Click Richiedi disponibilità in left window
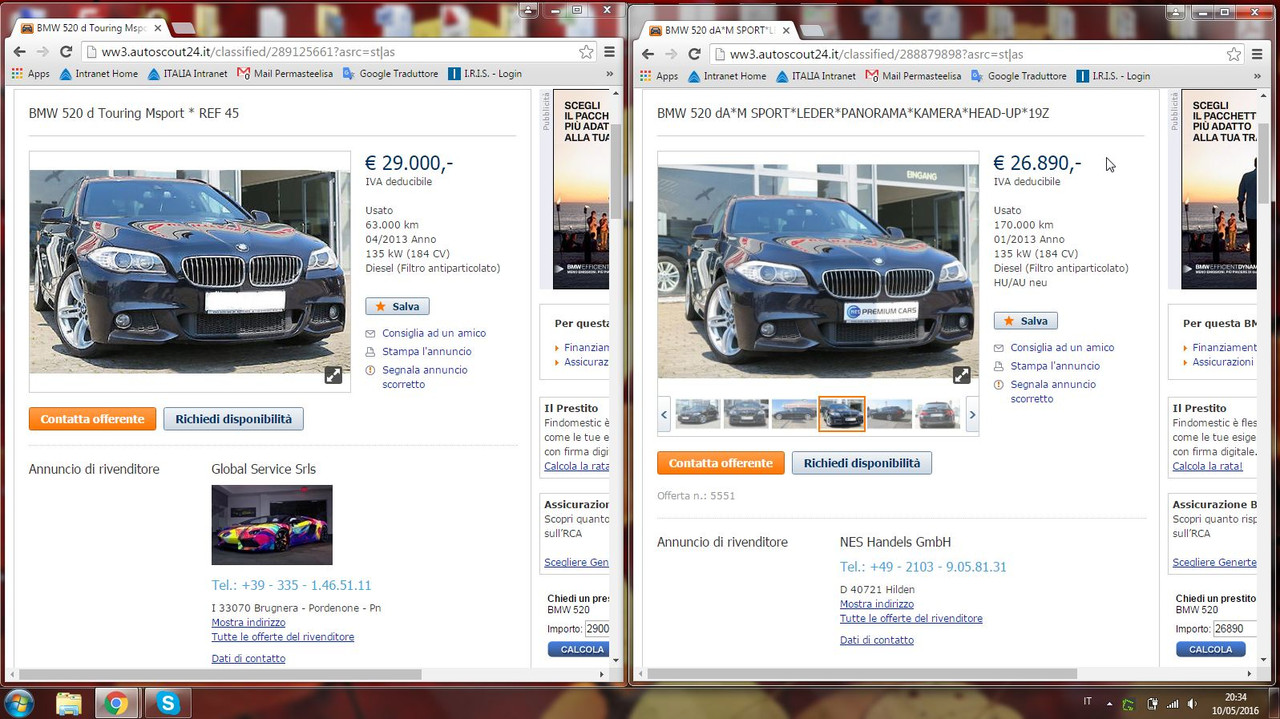 point(234,419)
